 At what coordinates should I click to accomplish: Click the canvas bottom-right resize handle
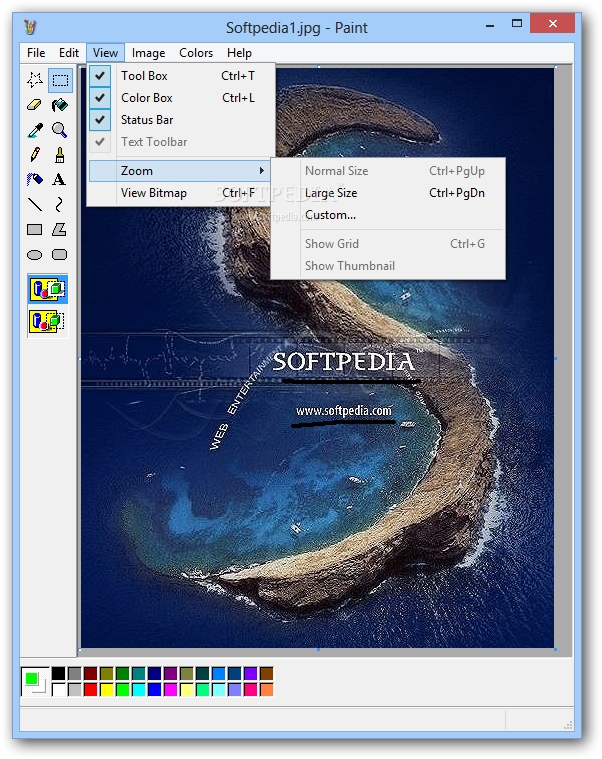coord(555,649)
